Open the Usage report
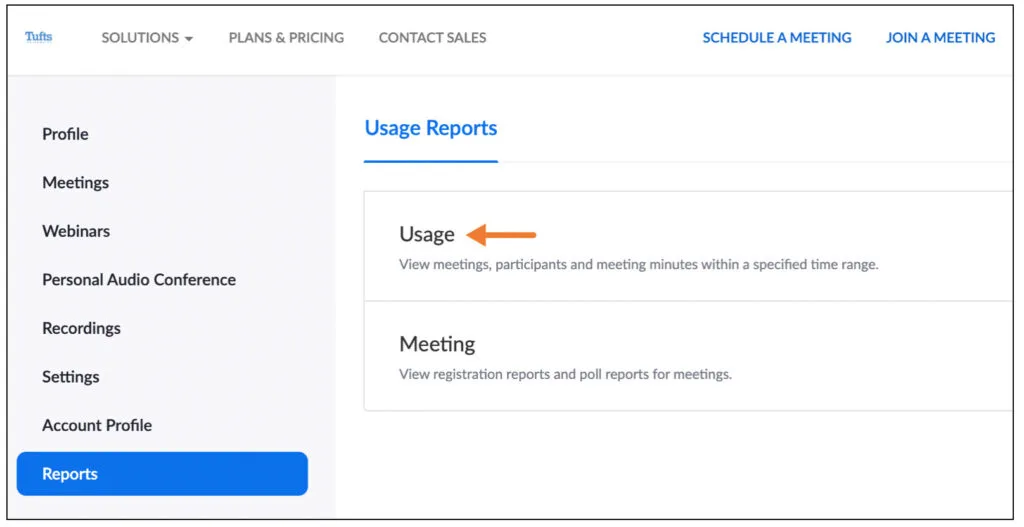 point(427,234)
